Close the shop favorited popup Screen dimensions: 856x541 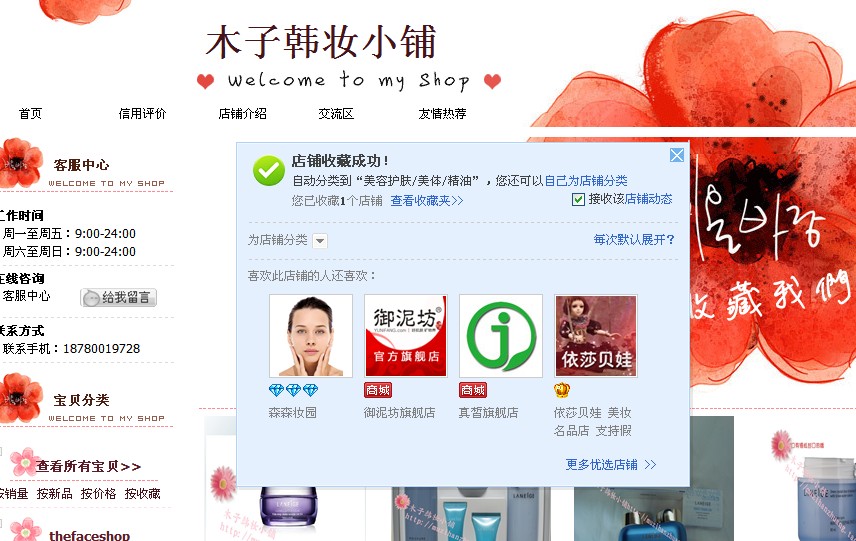676,155
